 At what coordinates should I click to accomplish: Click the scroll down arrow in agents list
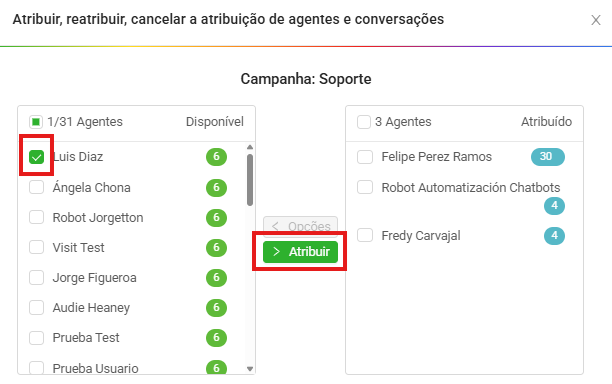tap(250, 369)
